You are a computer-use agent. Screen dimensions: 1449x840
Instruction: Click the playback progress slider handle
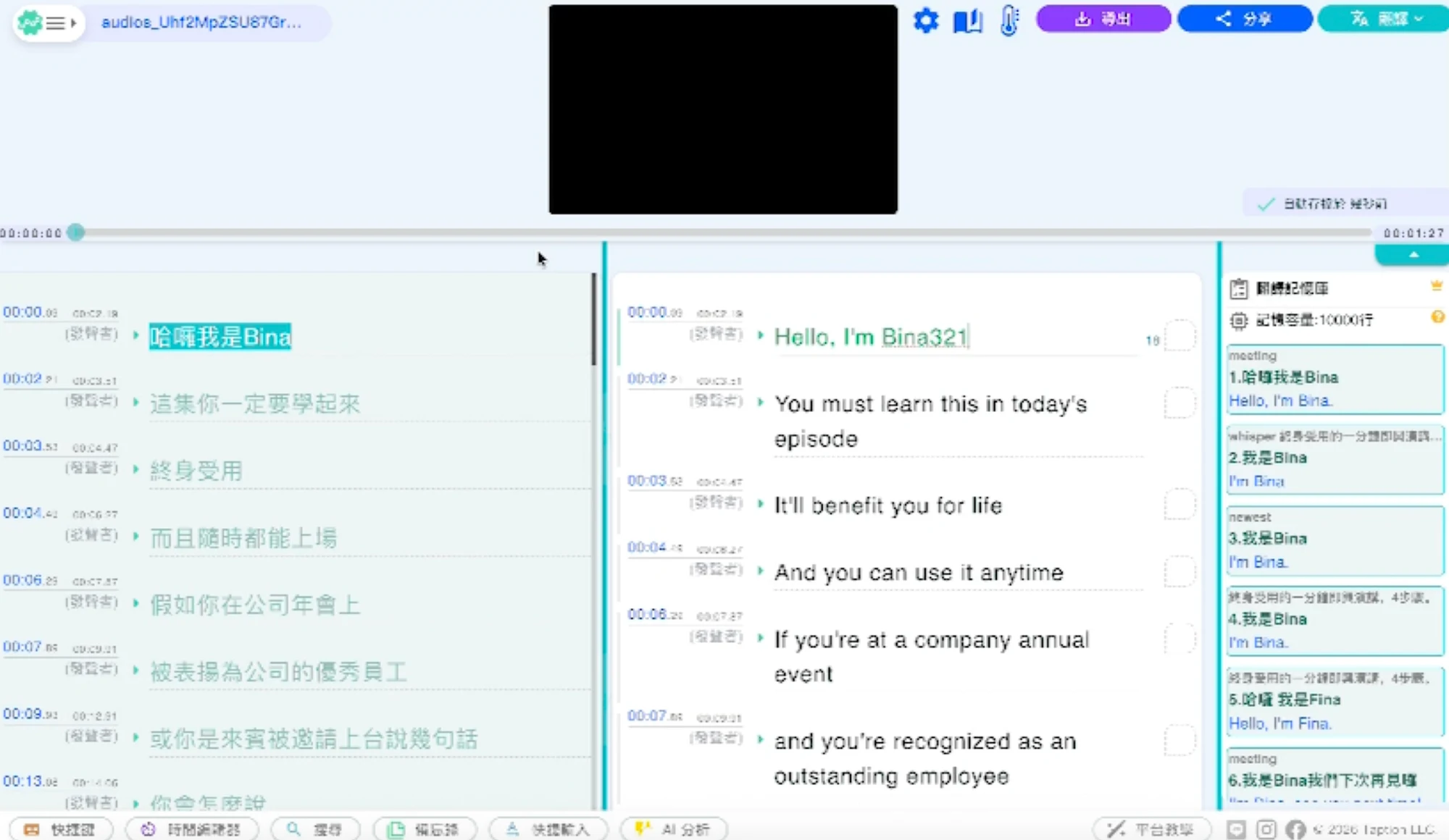click(x=76, y=232)
